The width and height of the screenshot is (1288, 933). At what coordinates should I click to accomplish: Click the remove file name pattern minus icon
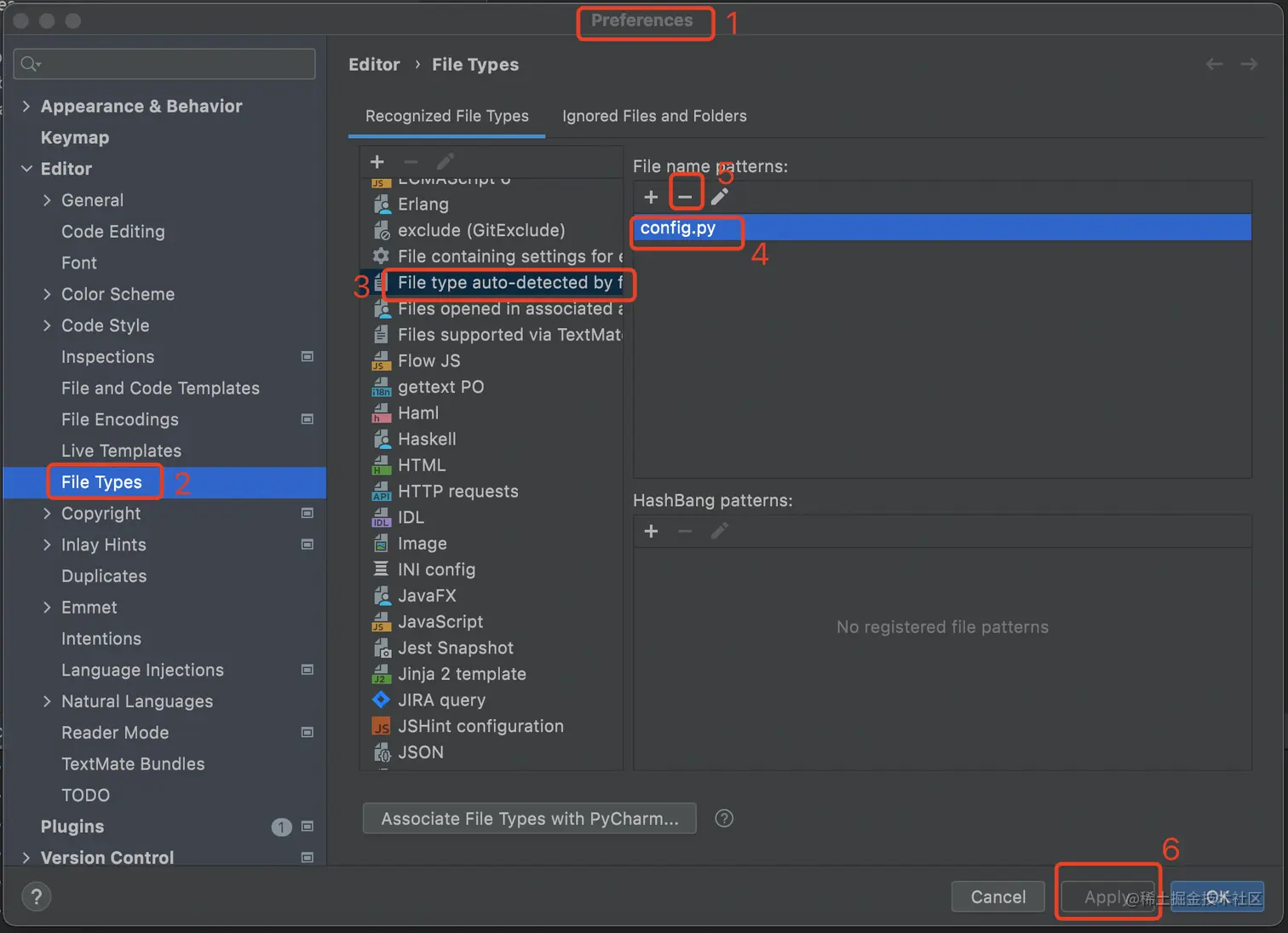tap(685, 197)
